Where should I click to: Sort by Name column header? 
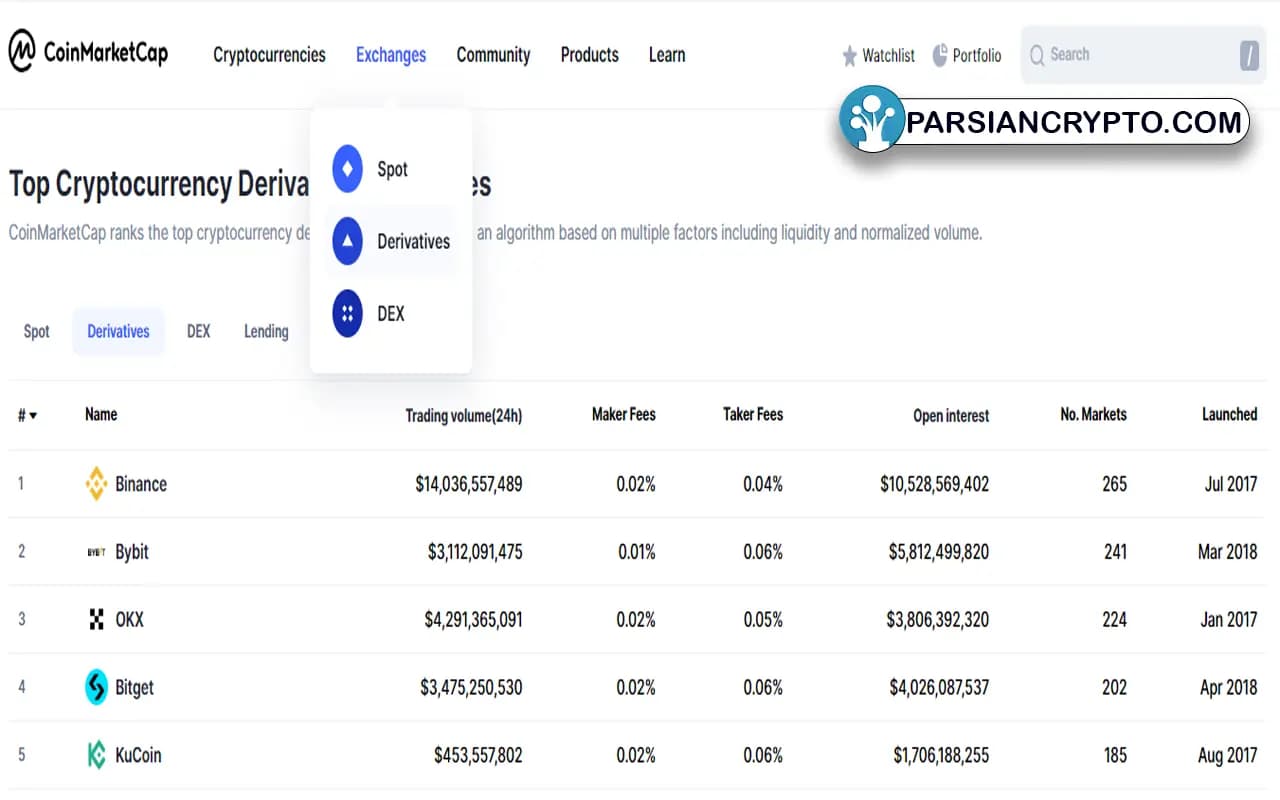click(x=101, y=414)
